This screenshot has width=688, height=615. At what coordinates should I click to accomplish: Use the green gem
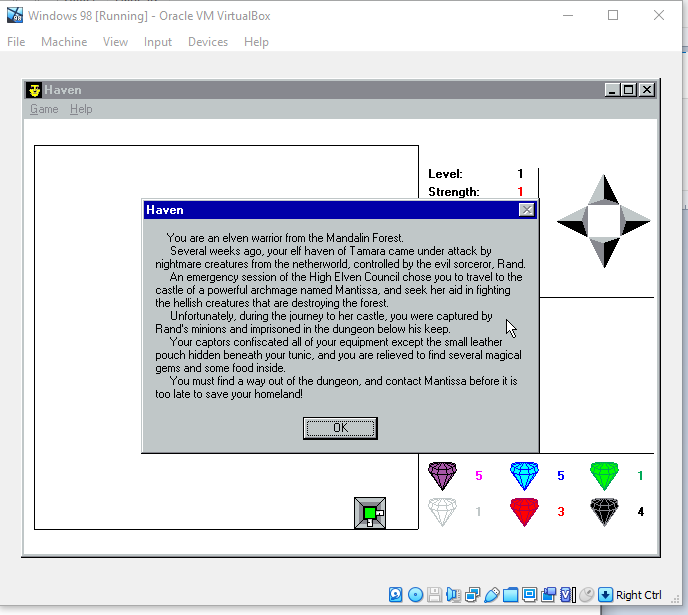pyautogui.click(x=605, y=476)
